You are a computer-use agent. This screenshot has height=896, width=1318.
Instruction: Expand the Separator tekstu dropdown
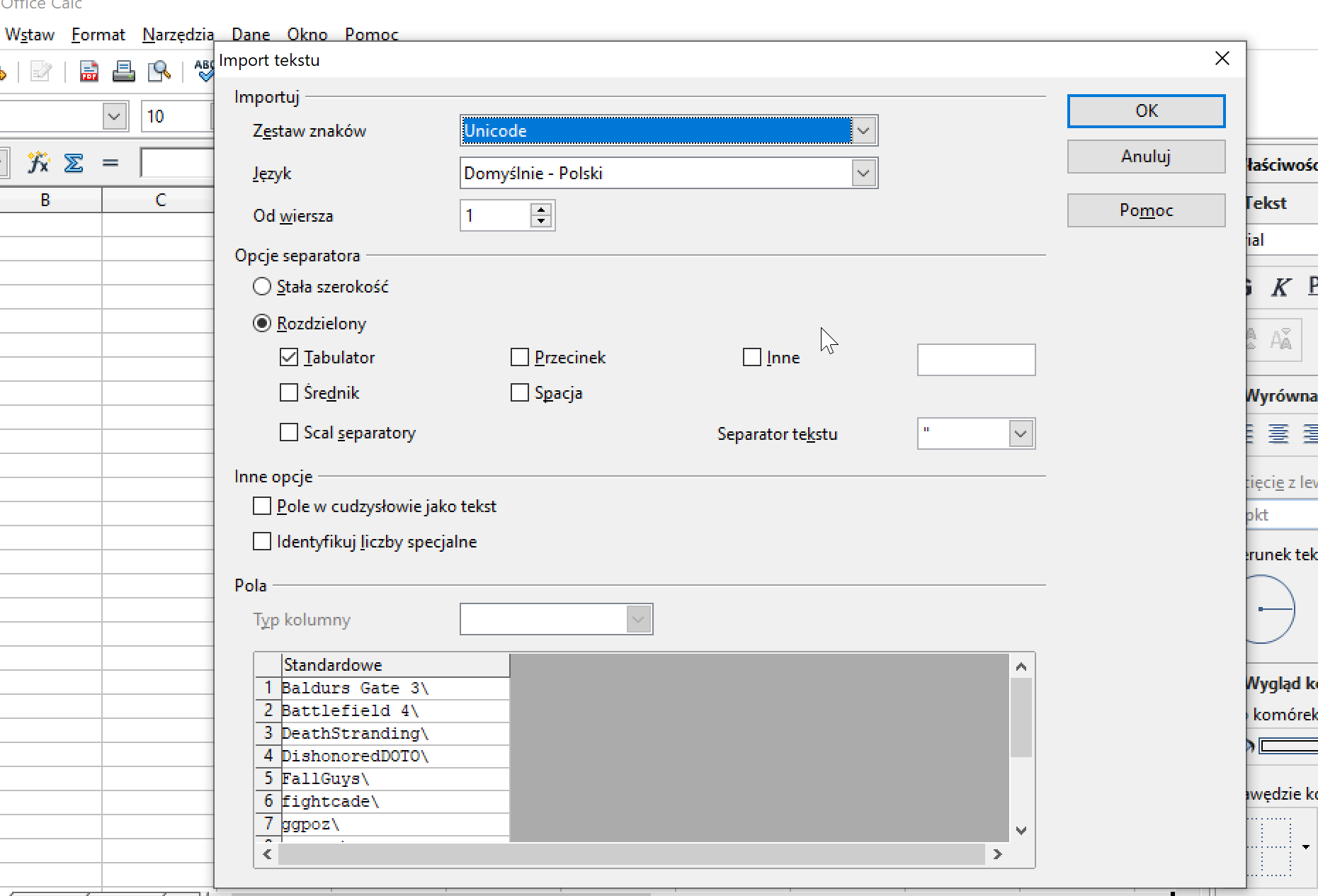click(x=1021, y=434)
